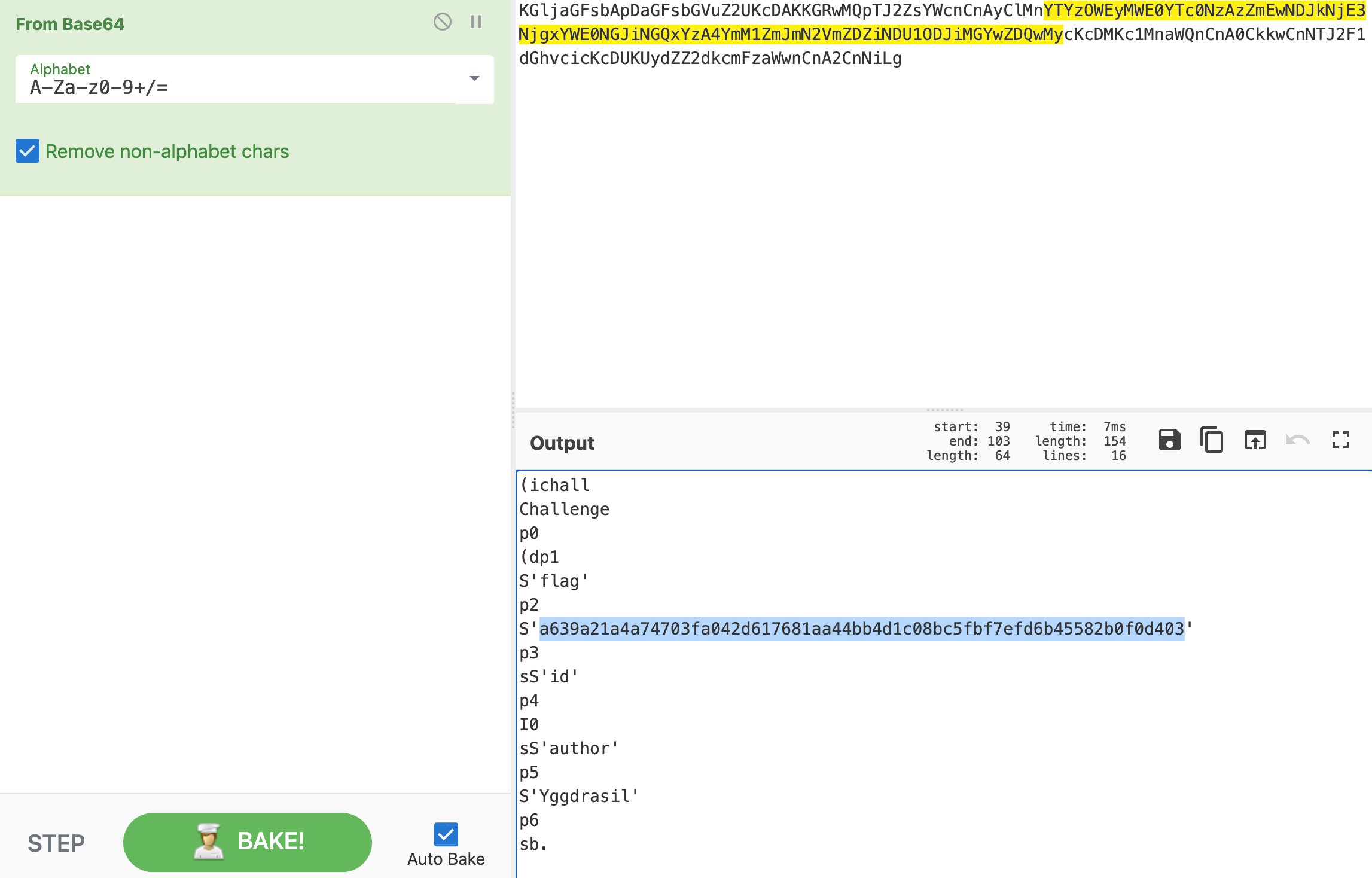Click the selected hex flag string
Viewport: 1372px width, 878px height.
[x=861, y=629]
